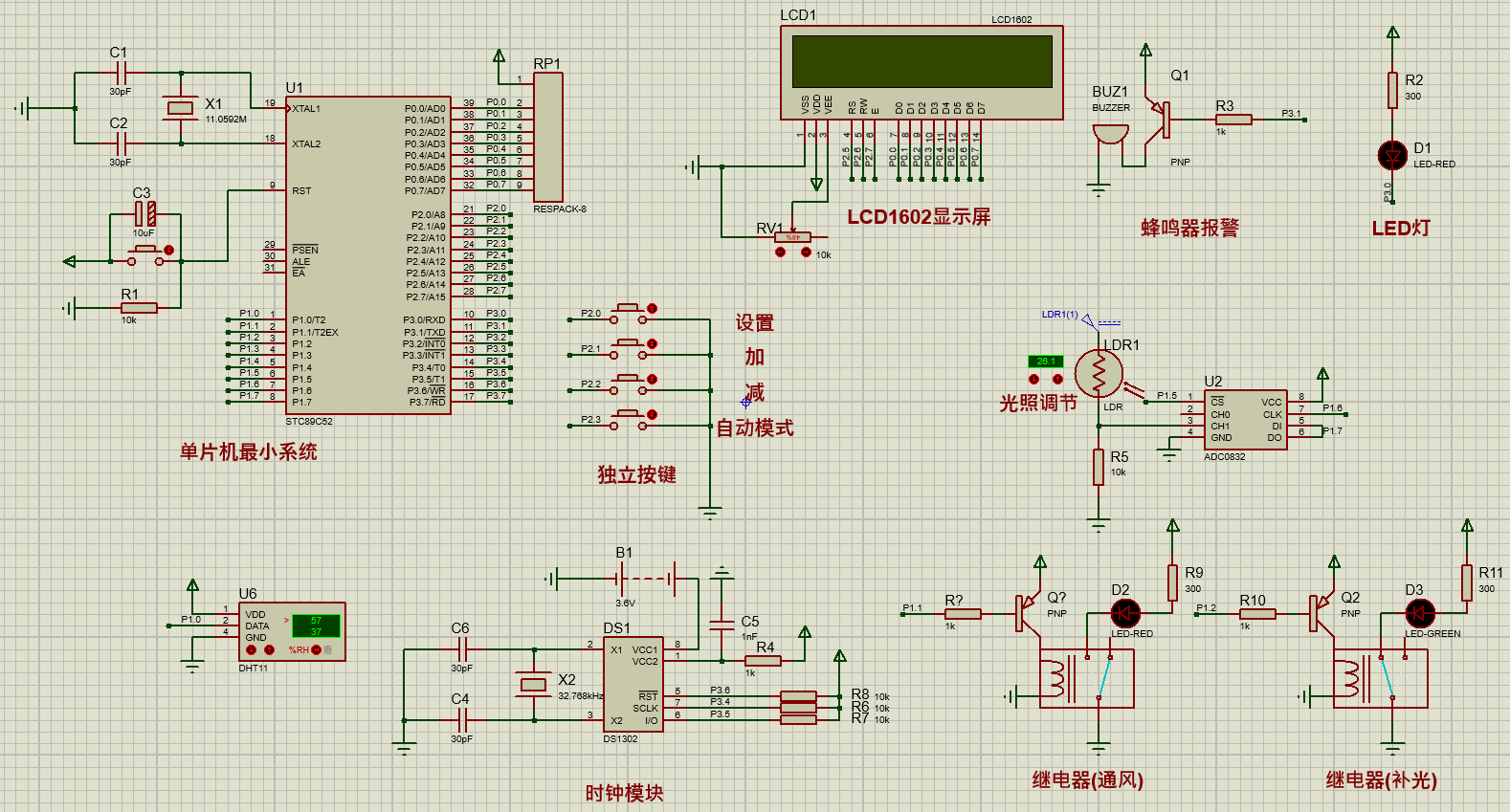Click the 继电器(通风) label
1510x812 pixels.
pos(1087,780)
